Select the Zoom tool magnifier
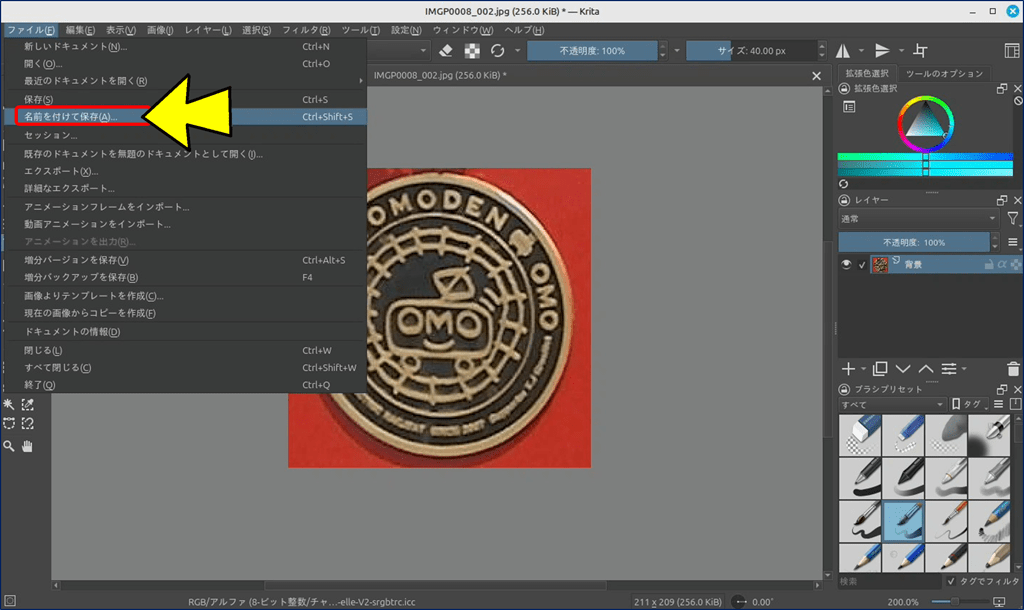 (9, 447)
